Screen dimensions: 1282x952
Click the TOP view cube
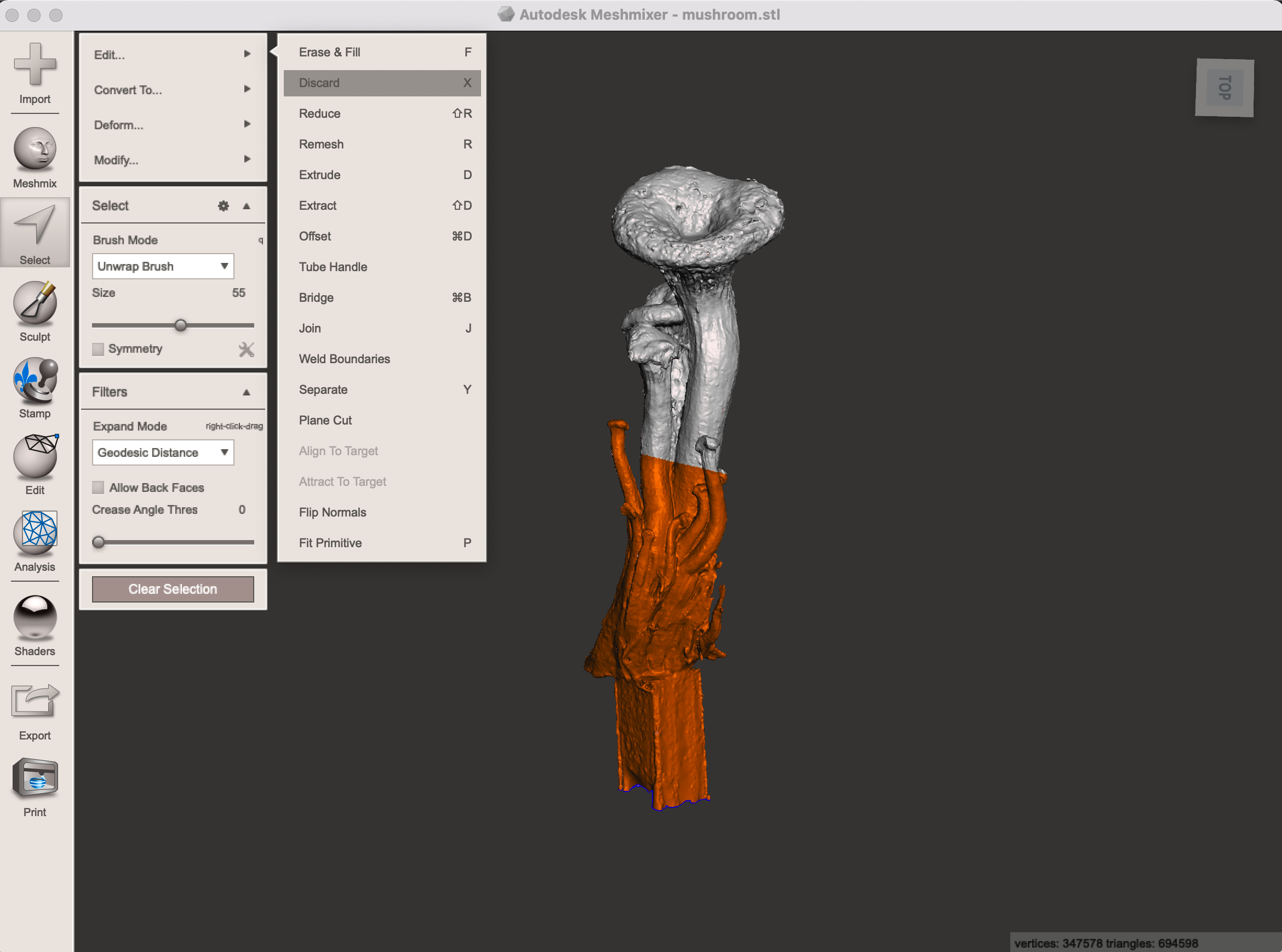(1224, 88)
